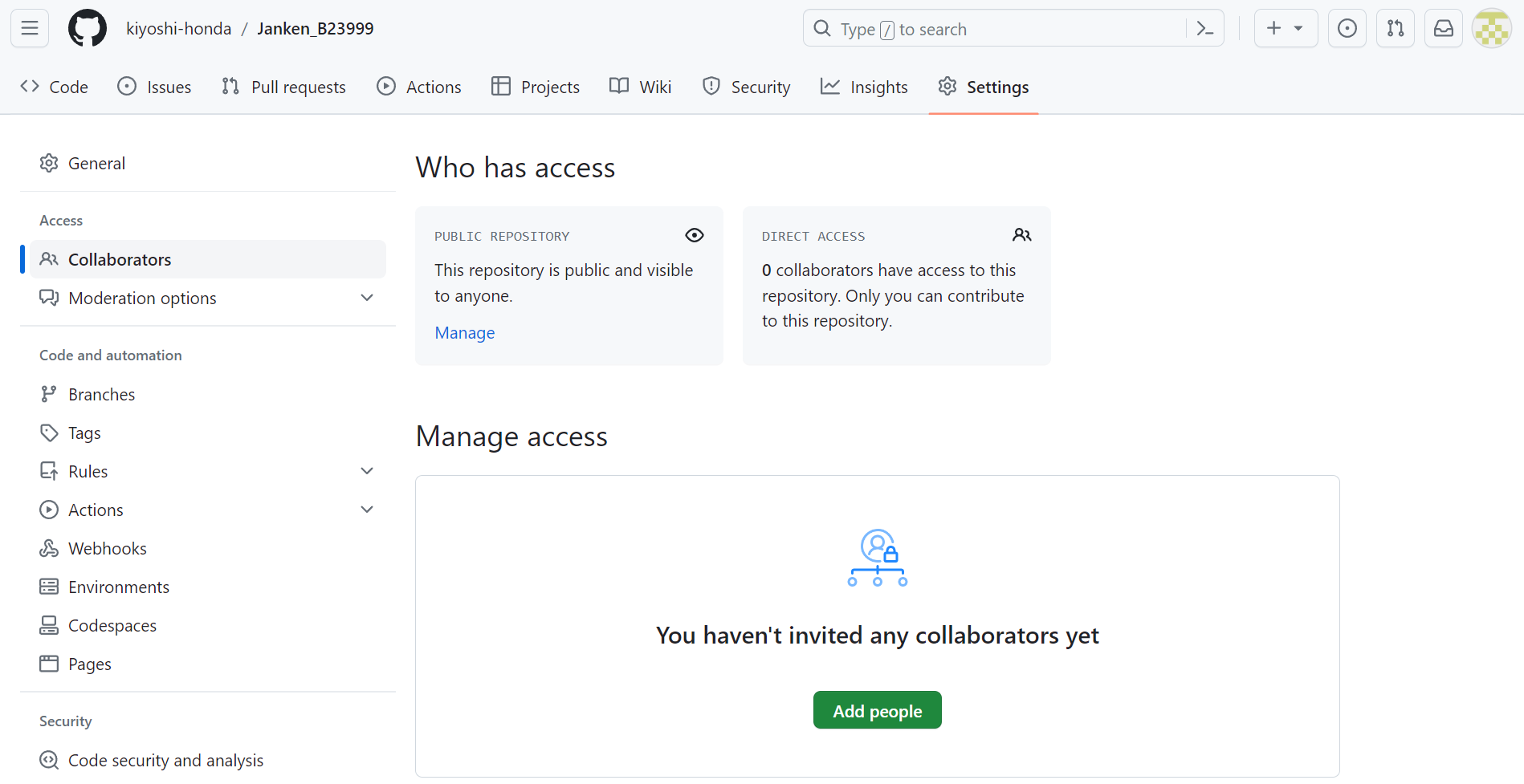Screen dimensions: 1524x784
Task: Focus the Type to search field
Action: click(996, 29)
